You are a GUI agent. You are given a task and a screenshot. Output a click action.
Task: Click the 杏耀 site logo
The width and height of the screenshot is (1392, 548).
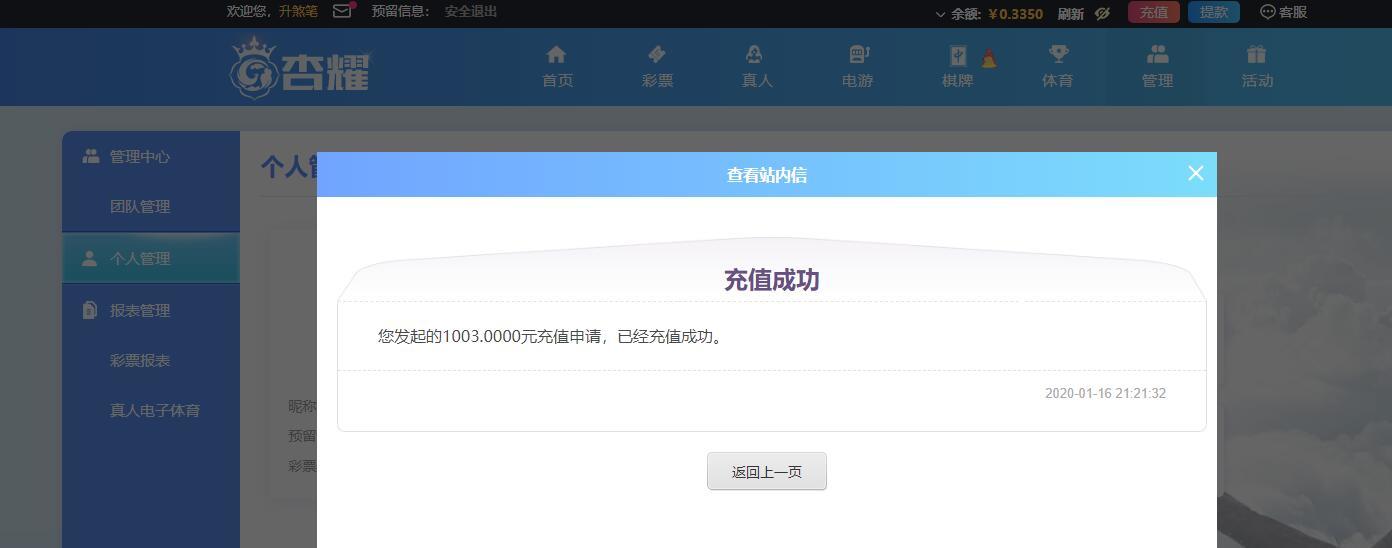(x=300, y=68)
